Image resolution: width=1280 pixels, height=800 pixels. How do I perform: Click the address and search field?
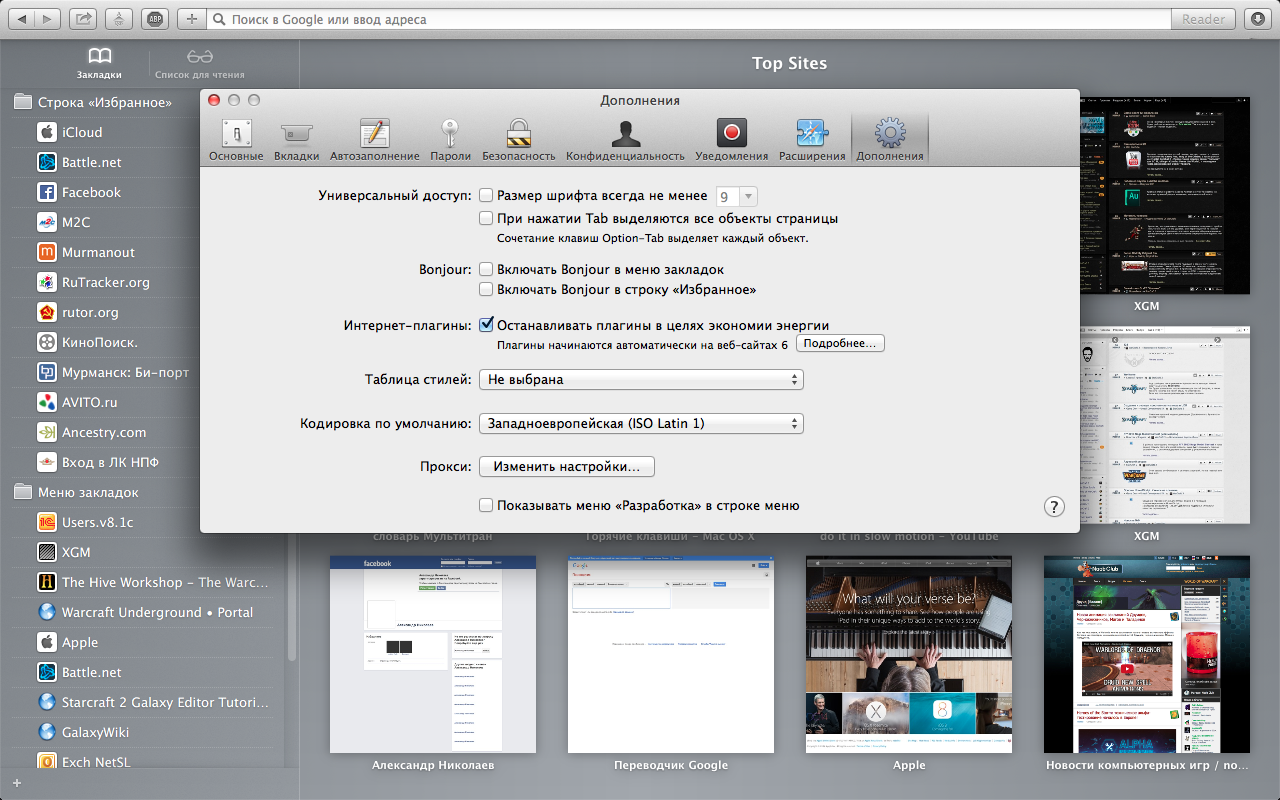[690, 19]
